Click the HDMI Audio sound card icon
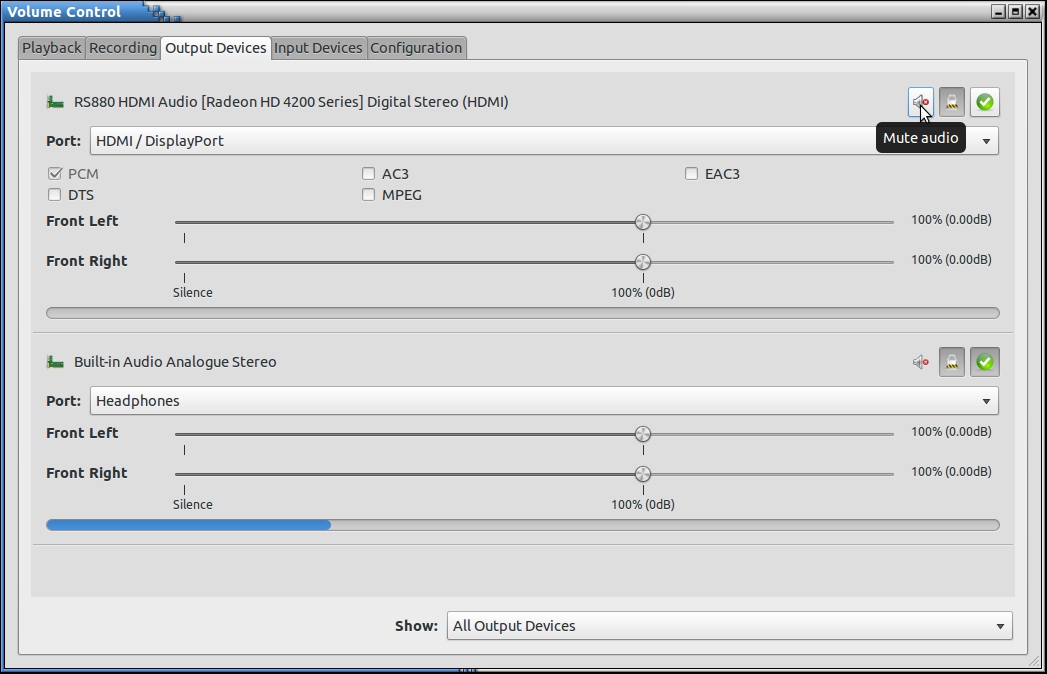 55,102
